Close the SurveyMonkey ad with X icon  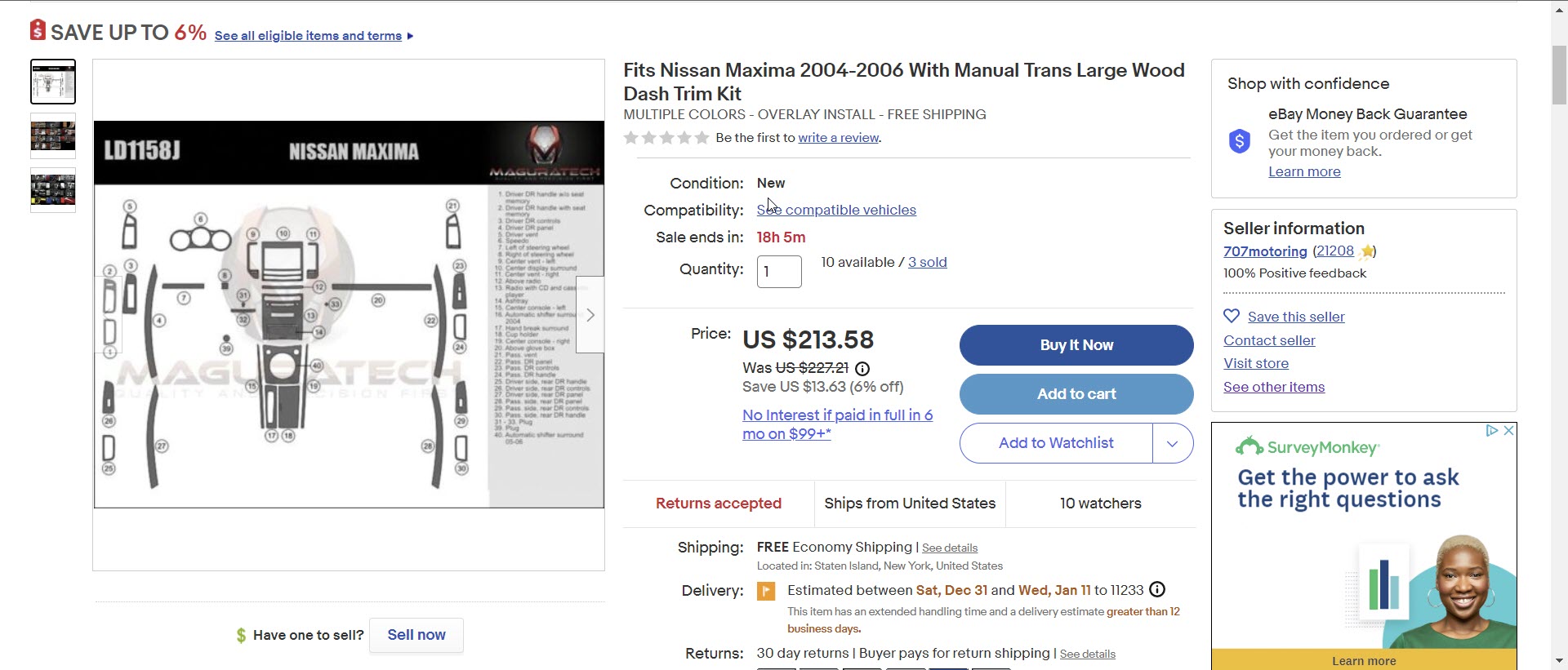tap(1509, 431)
